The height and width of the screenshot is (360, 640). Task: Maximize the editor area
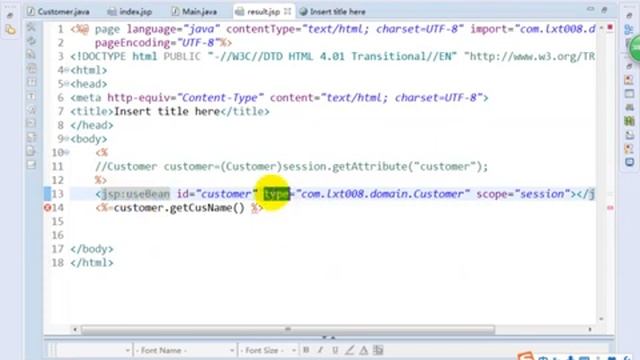pos(604,9)
